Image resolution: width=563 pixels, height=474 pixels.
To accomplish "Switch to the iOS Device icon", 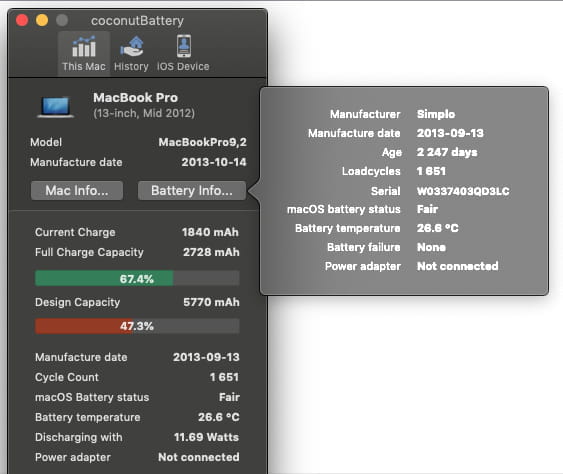I will pyautogui.click(x=184, y=46).
